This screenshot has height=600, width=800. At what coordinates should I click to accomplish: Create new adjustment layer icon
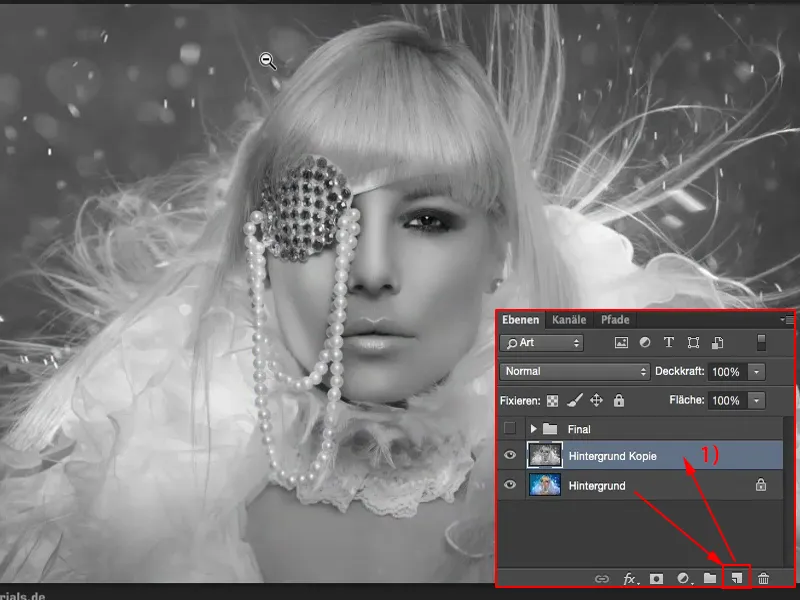[683, 579]
